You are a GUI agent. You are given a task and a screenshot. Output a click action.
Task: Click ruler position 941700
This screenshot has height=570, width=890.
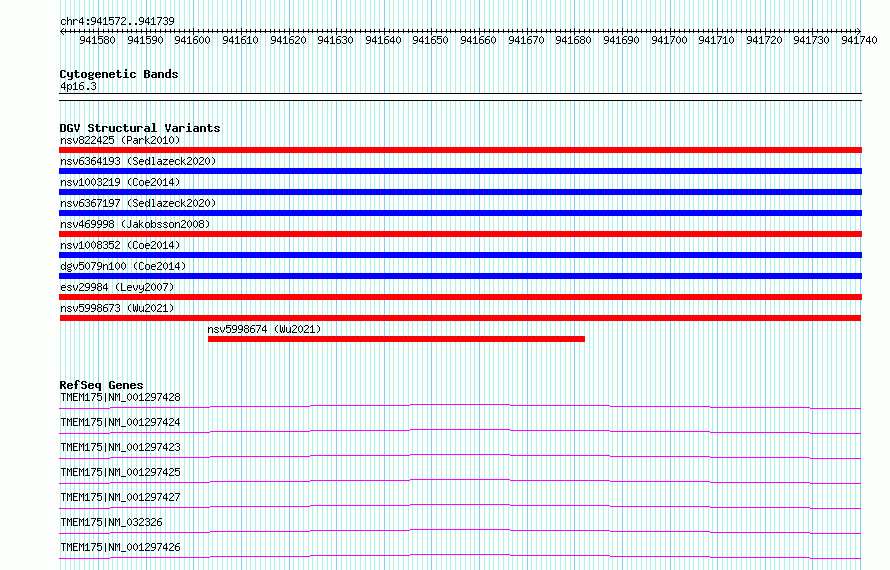point(669,40)
